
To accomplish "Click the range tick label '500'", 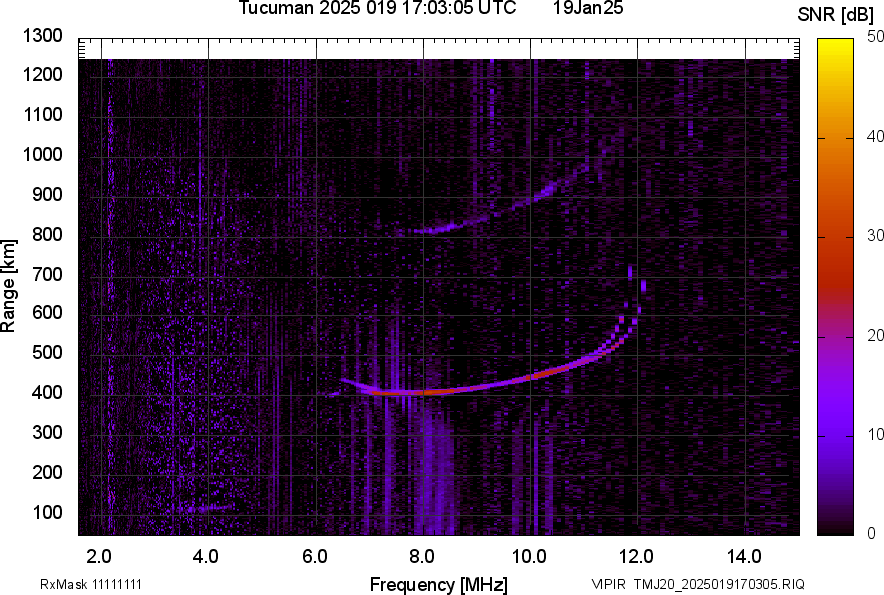I will [x=47, y=352].
